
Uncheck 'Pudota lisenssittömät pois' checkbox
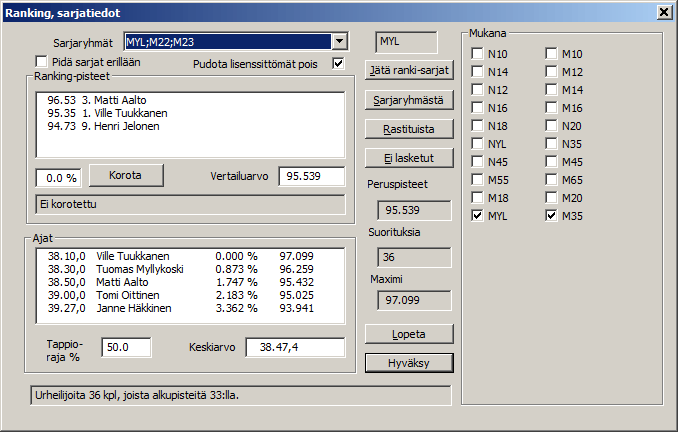pyautogui.click(x=338, y=63)
